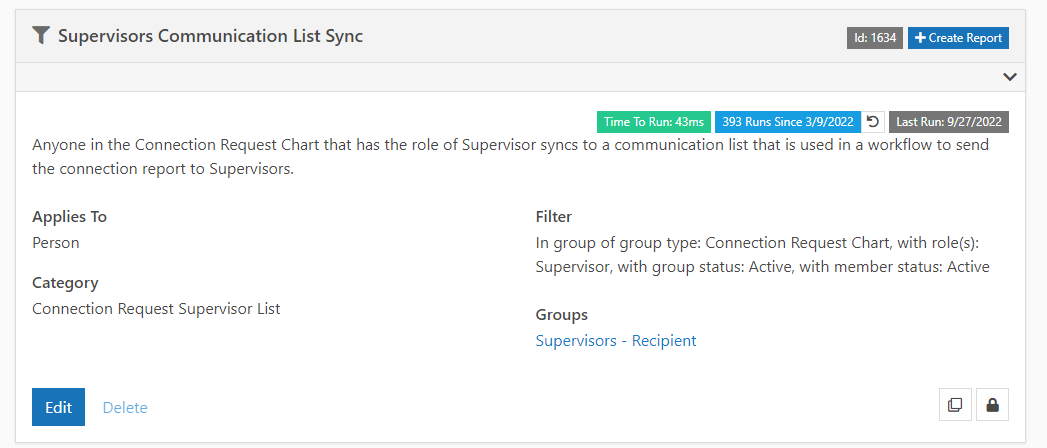1047x448 pixels.
Task: Click the blue Edit button
Action: coord(58,407)
